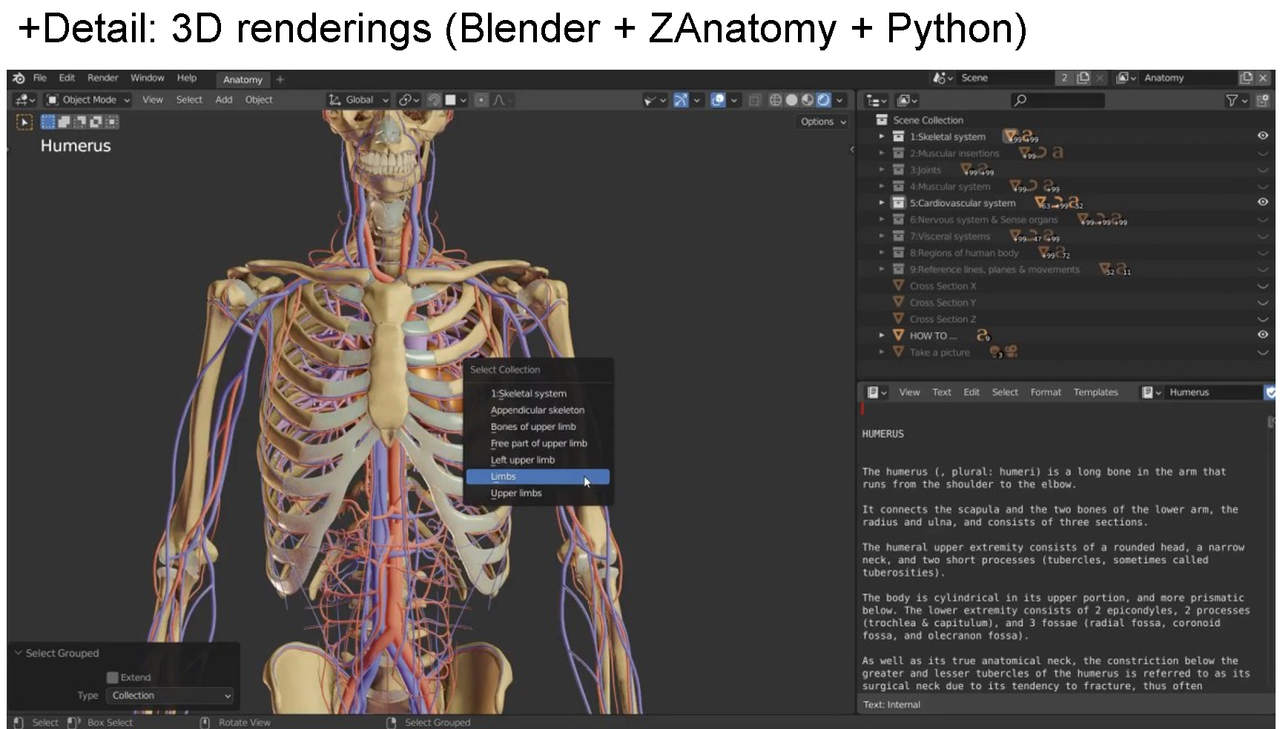This screenshot has height=729, width=1280.
Task: Open the 3D viewport editor type dropdown
Action: pos(25,100)
